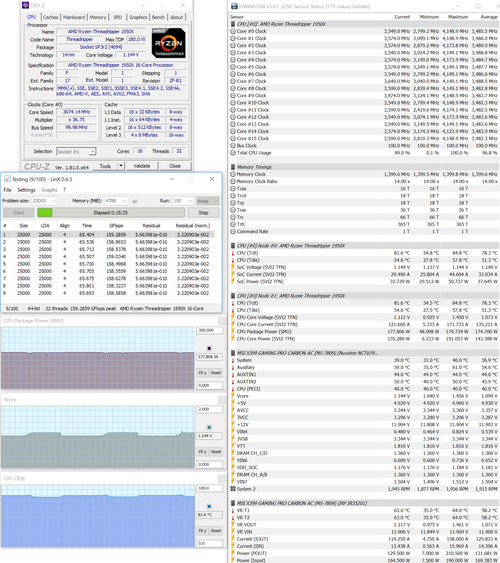The width and height of the screenshot is (500, 563).
Task: Open the Settings menu in LinX
Action: click(26, 190)
